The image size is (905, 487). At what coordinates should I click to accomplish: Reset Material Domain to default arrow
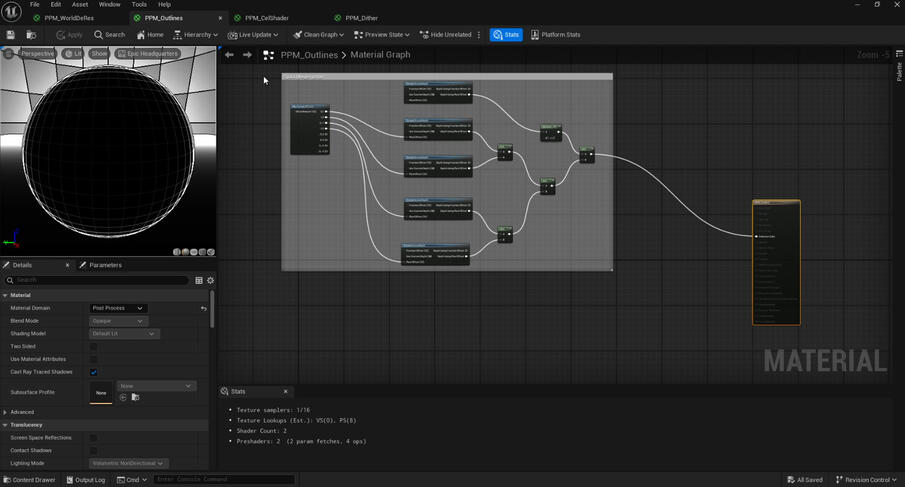click(203, 308)
